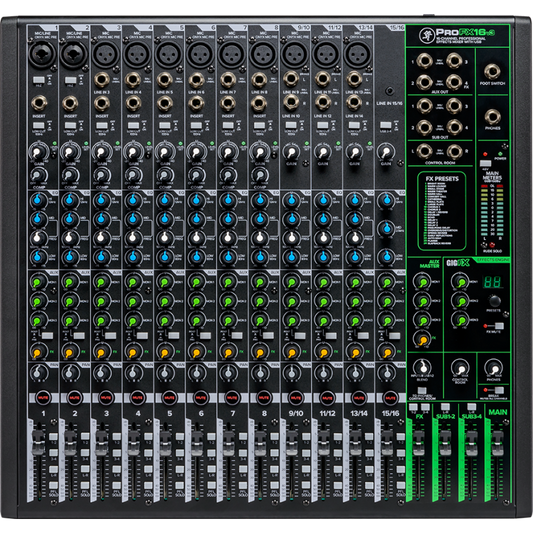Click the channel 1 MON1 aux knob
The height and width of the screenshot is (533, 533).
(x=38, y=282)
